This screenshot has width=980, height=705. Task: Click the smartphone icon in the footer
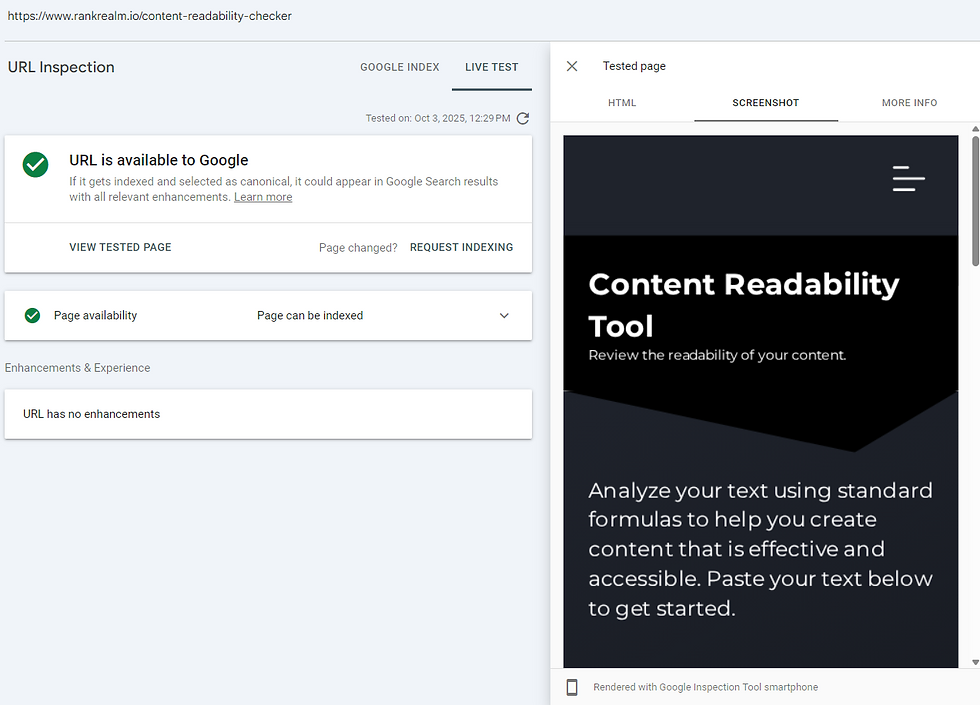pyautogui.click(x=572, y=687)
